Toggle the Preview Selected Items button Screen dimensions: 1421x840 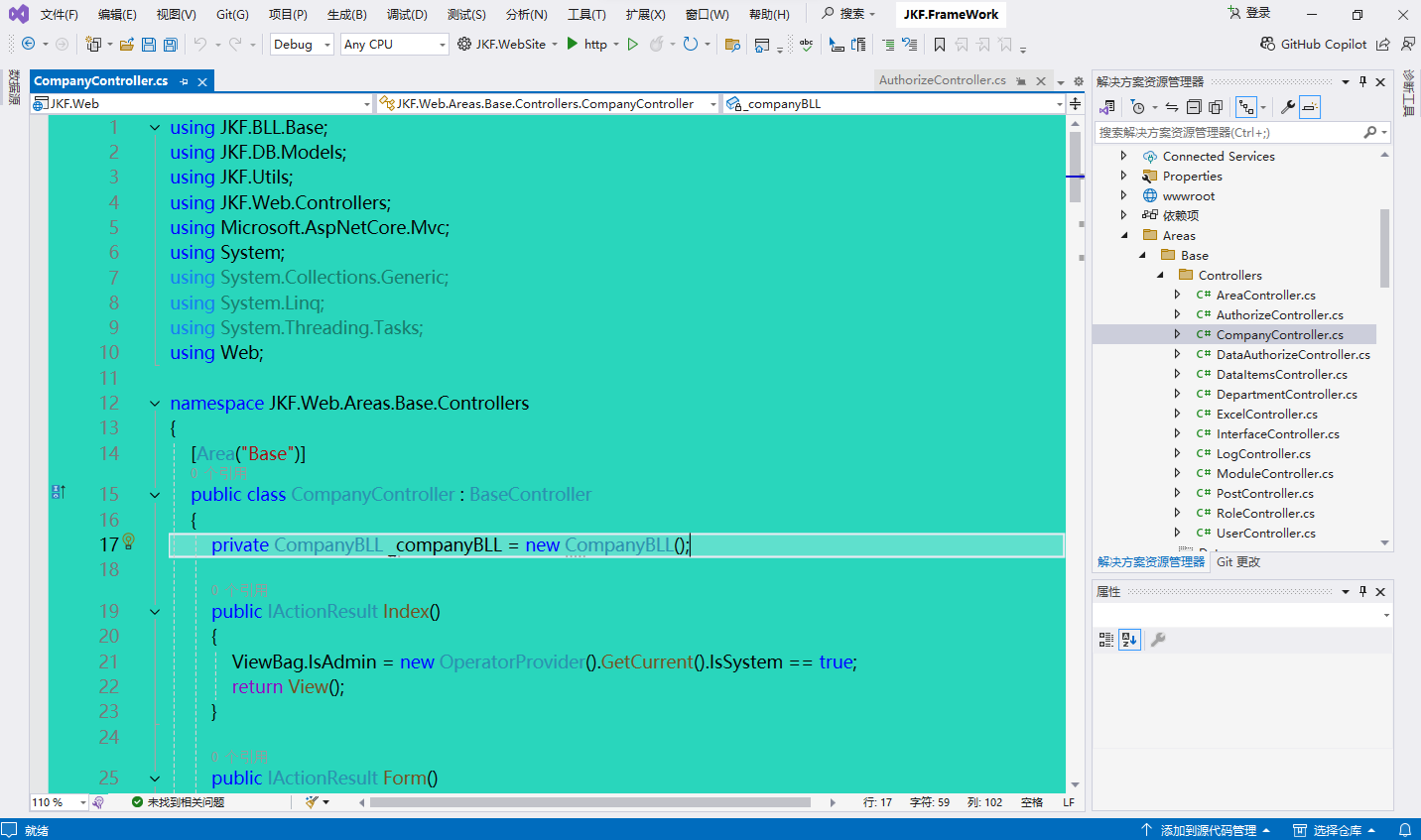[1310, 107]
